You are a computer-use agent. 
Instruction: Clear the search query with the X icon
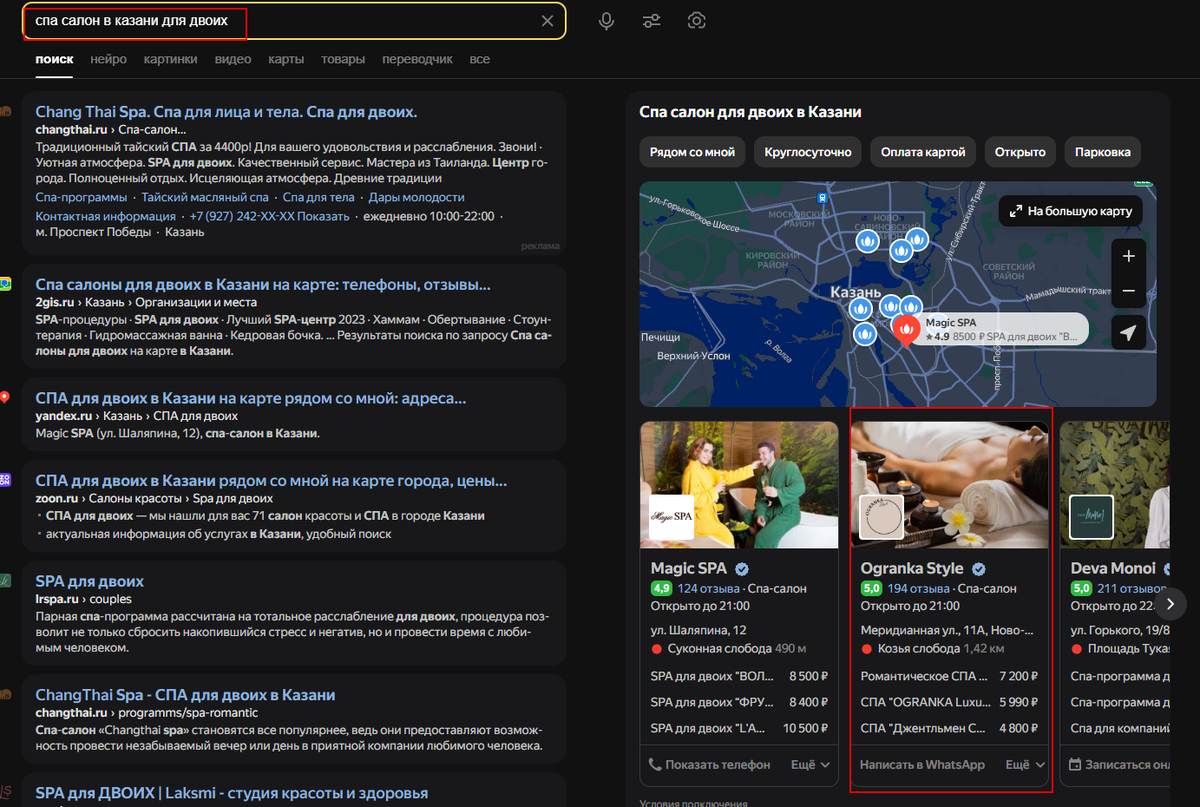(547, 21)
